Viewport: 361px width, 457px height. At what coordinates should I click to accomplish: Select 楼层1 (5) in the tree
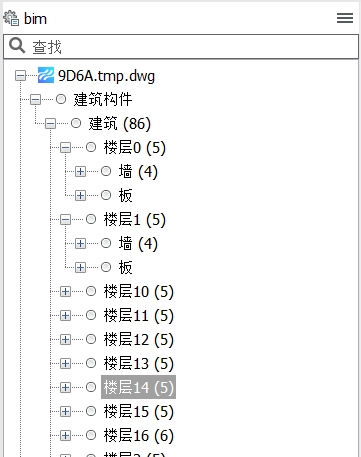135,219
